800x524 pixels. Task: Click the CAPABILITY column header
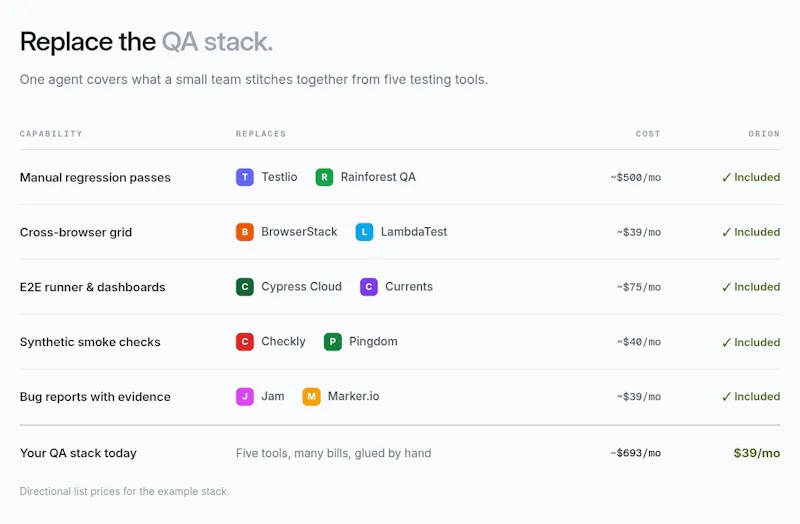51,134
